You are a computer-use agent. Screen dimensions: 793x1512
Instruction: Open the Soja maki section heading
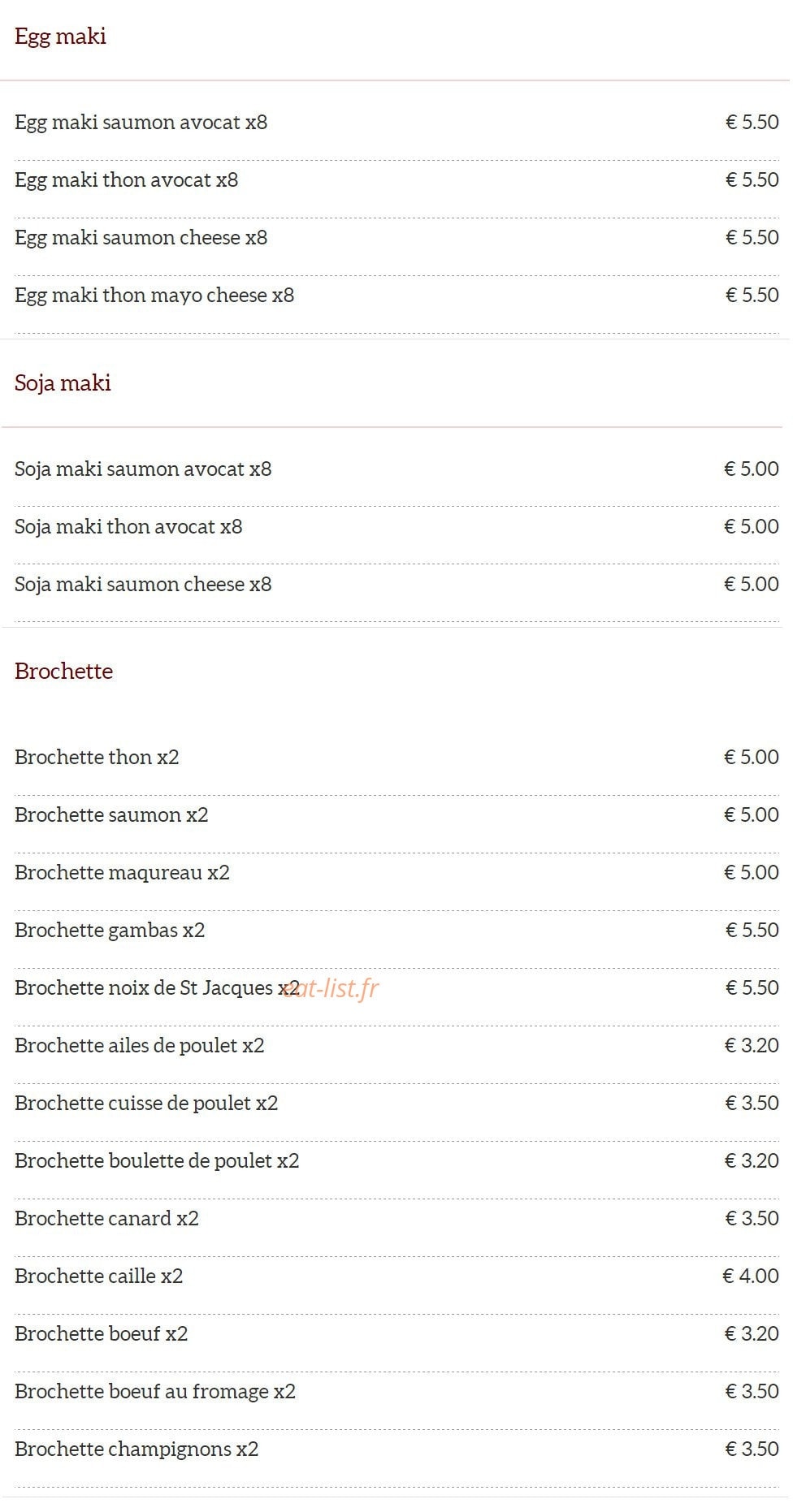[x=63, y=382]
